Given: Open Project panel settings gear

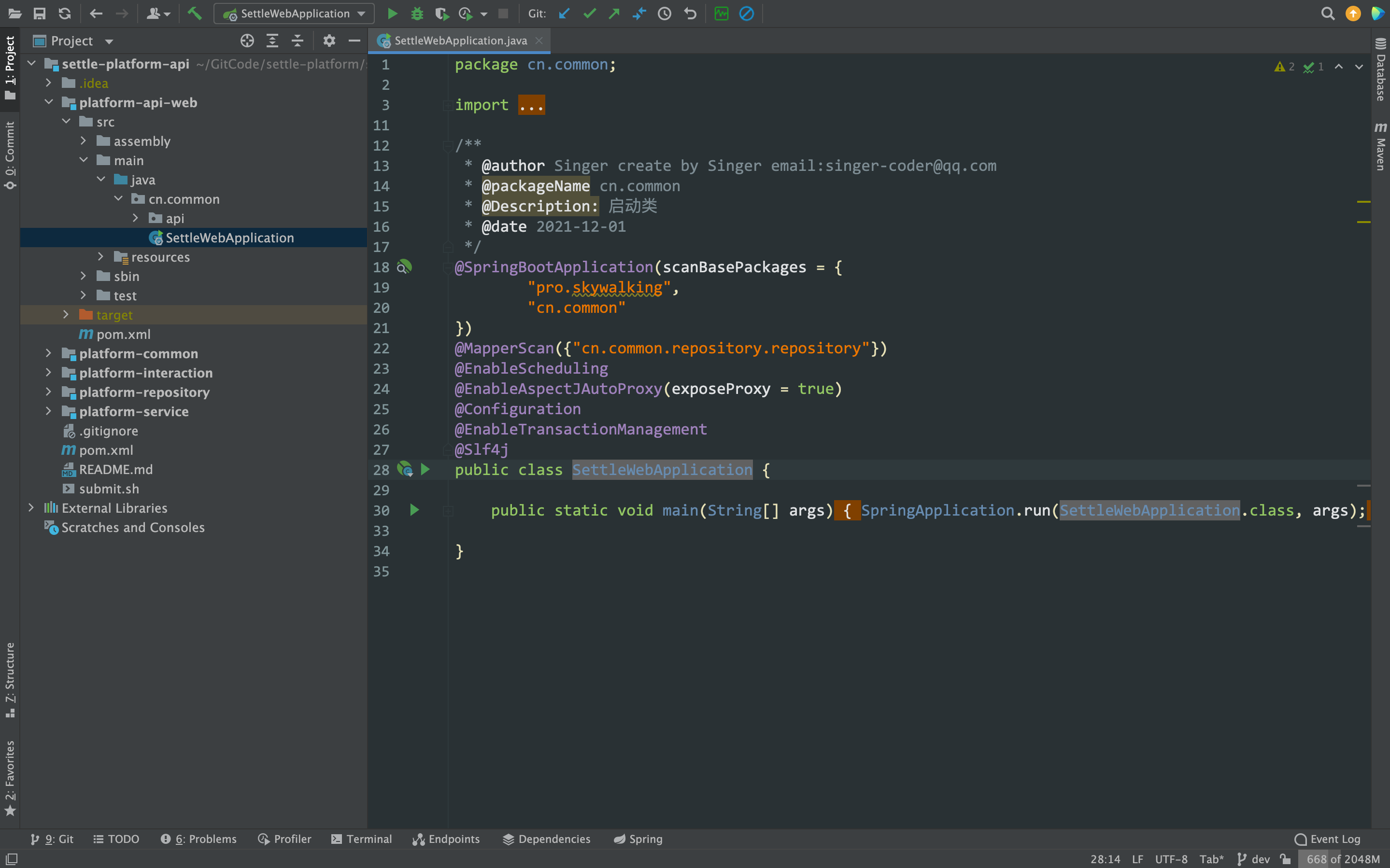Looking at the screenshot, I should (x=329, y=41).
